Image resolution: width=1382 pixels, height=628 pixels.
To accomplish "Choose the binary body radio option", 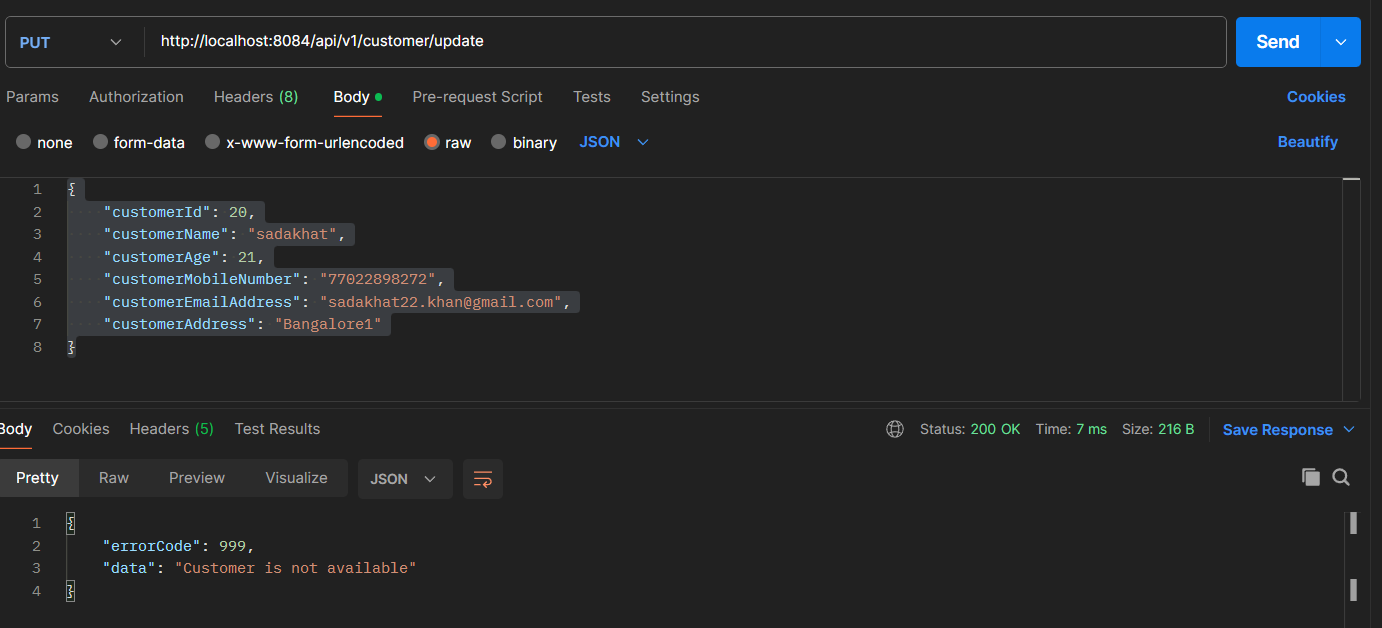I will click(498, 142).
